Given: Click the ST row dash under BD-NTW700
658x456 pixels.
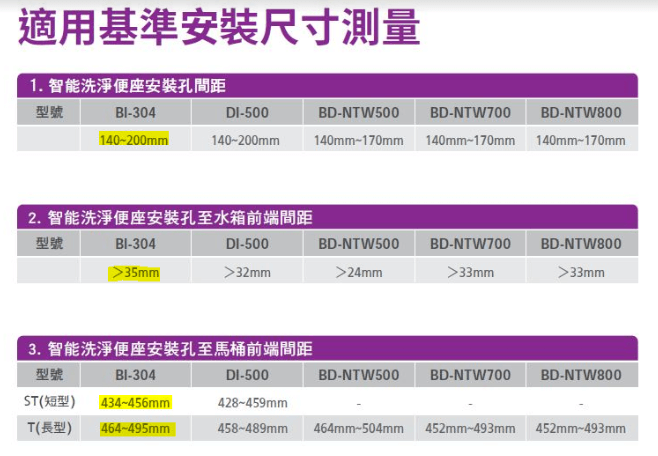Looking at the screenshot, I should coord(470,404).
